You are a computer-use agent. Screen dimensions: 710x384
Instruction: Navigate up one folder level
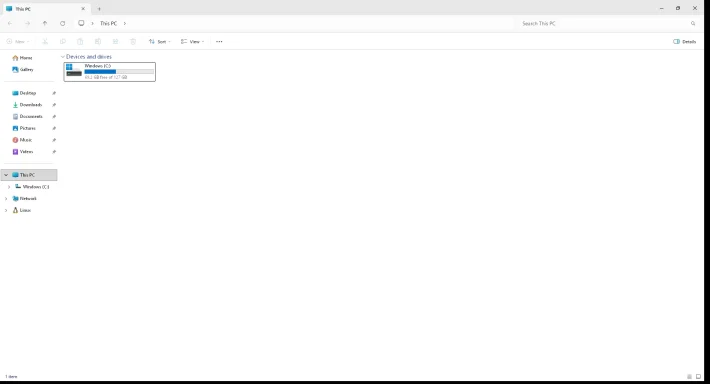point(45,23)
